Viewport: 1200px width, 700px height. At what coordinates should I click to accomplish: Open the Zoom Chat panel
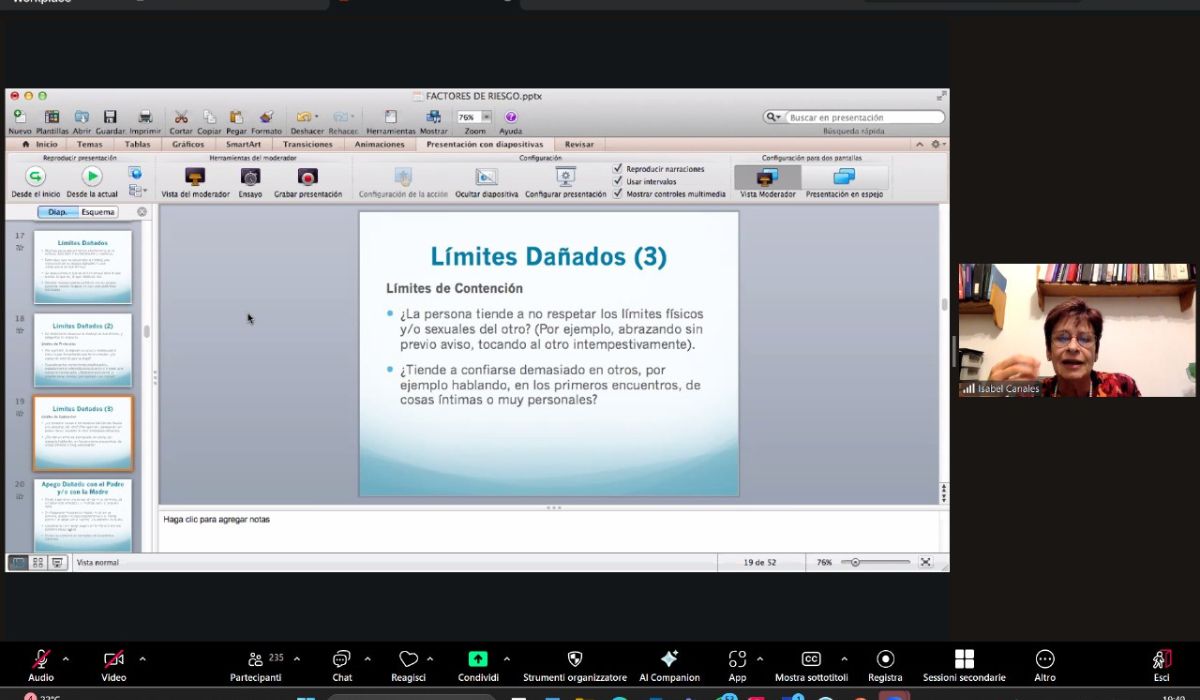coord(342,659)
